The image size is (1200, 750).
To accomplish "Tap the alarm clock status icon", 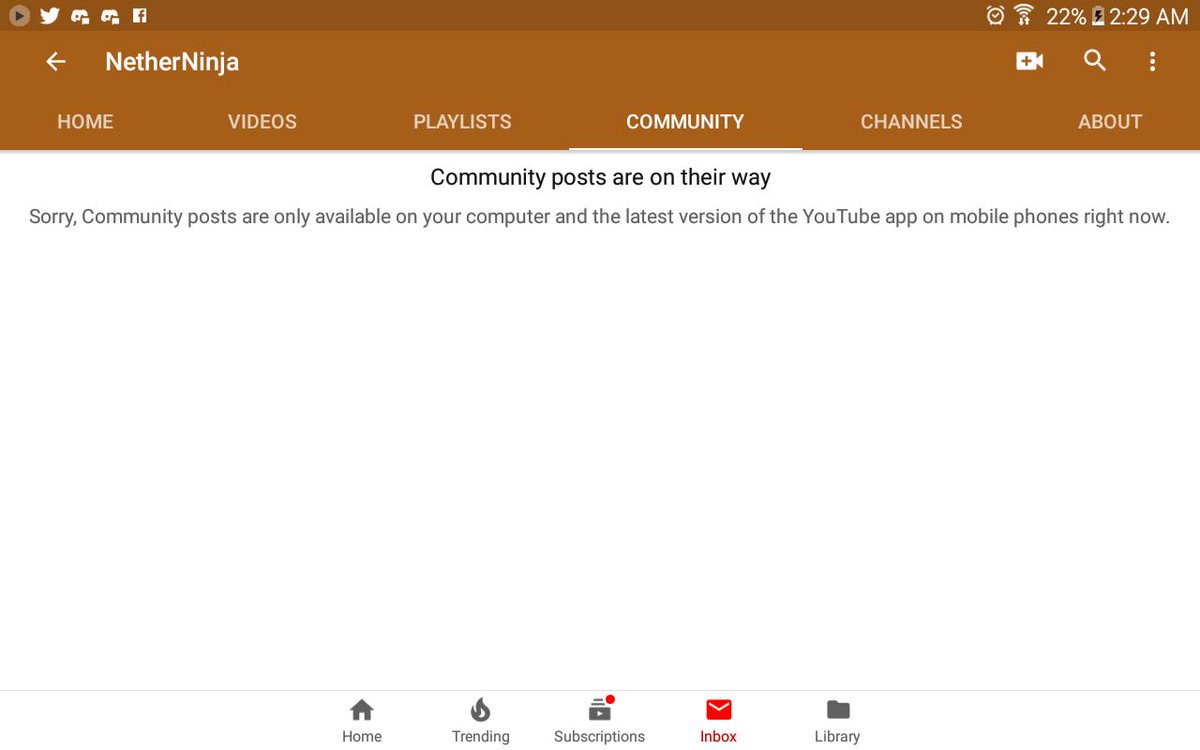I will point(995,15).
